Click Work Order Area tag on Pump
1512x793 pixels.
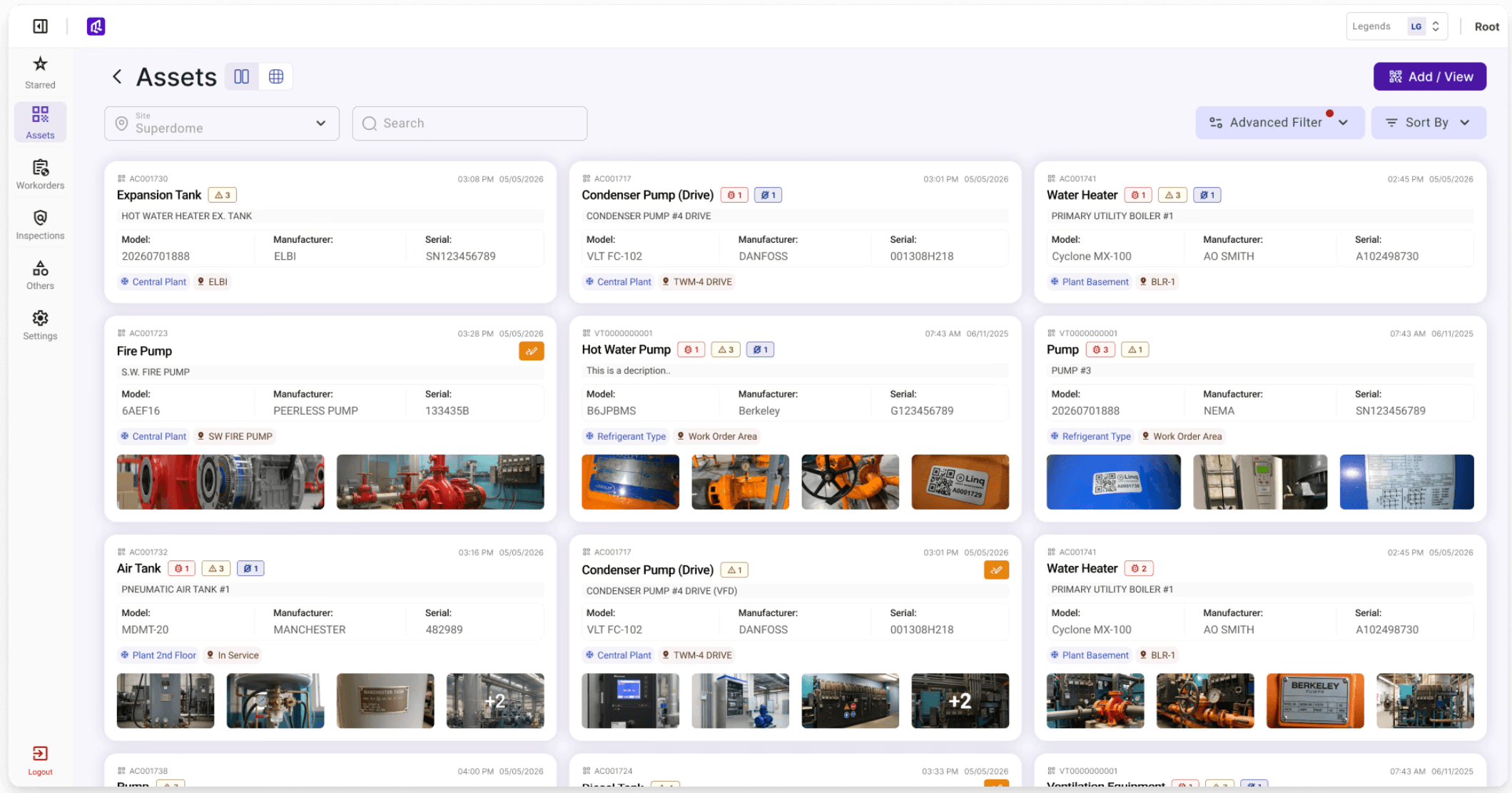coord(1181,436)
